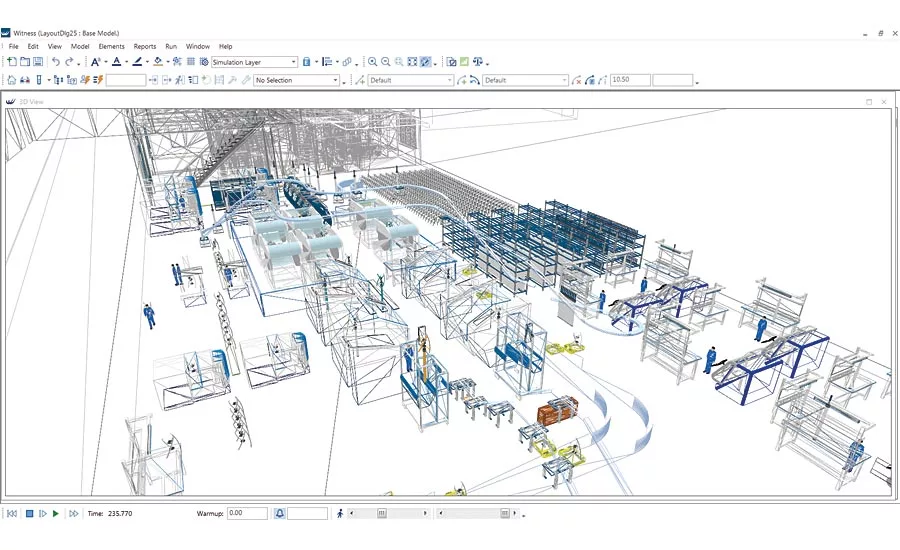The image size is (900, 550).
Task: Click the Warmup value field
Action: click(x=247, y=513)
